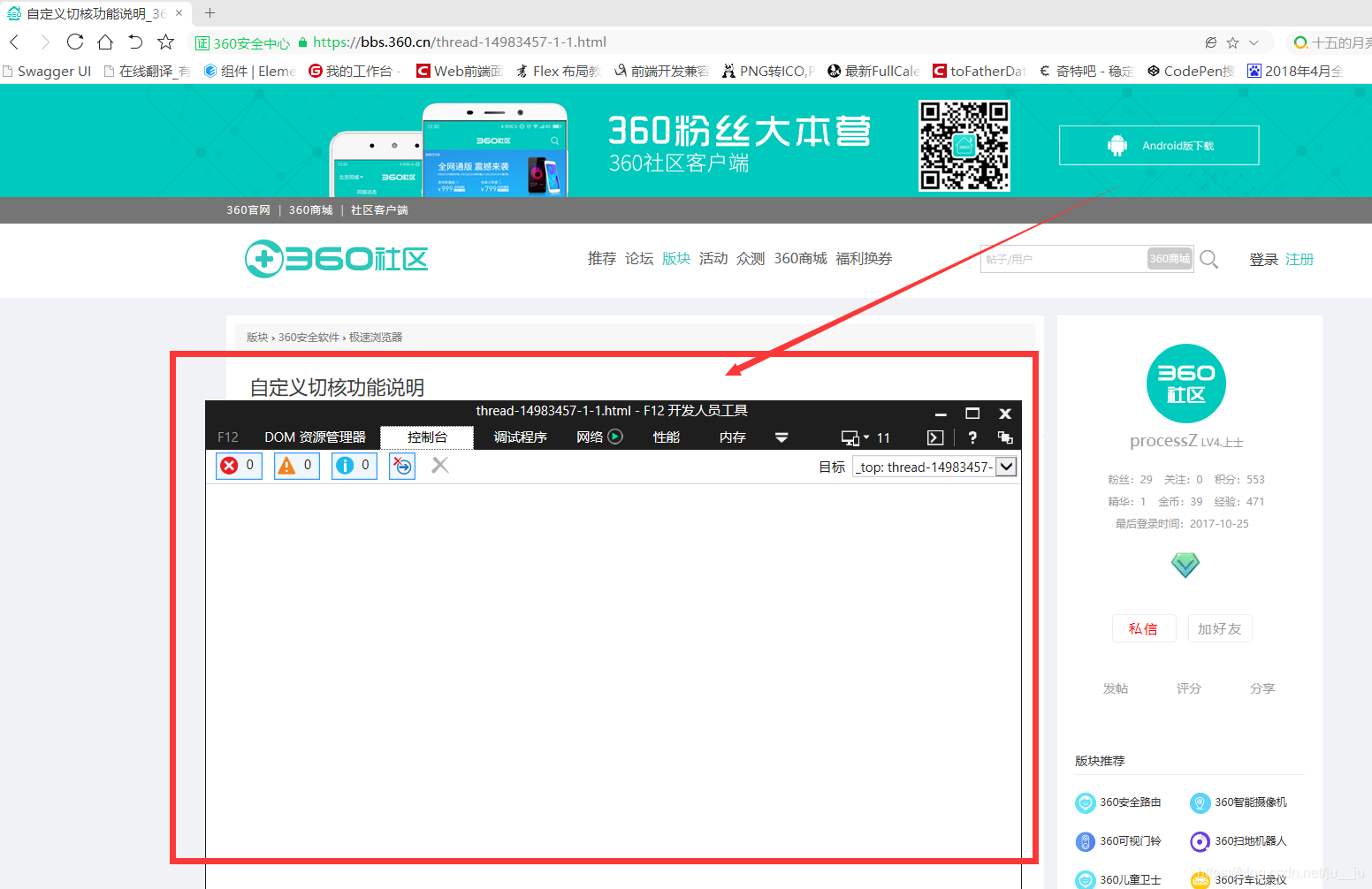Reload the page with the refresh icon
This screenshot has height=889, width=1372.
(74, 42)
